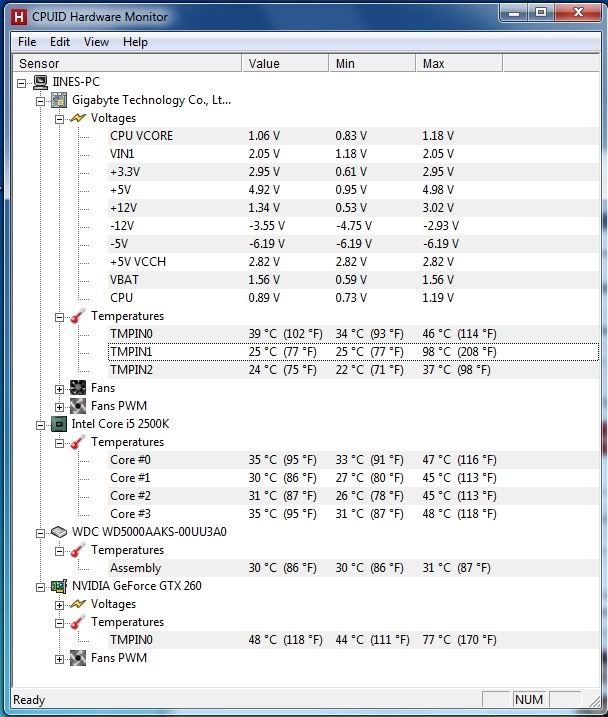Viewport: 608px width, 717px height.
Task: Expand the NVIDIA Fans PWM section
Action: 59,659
